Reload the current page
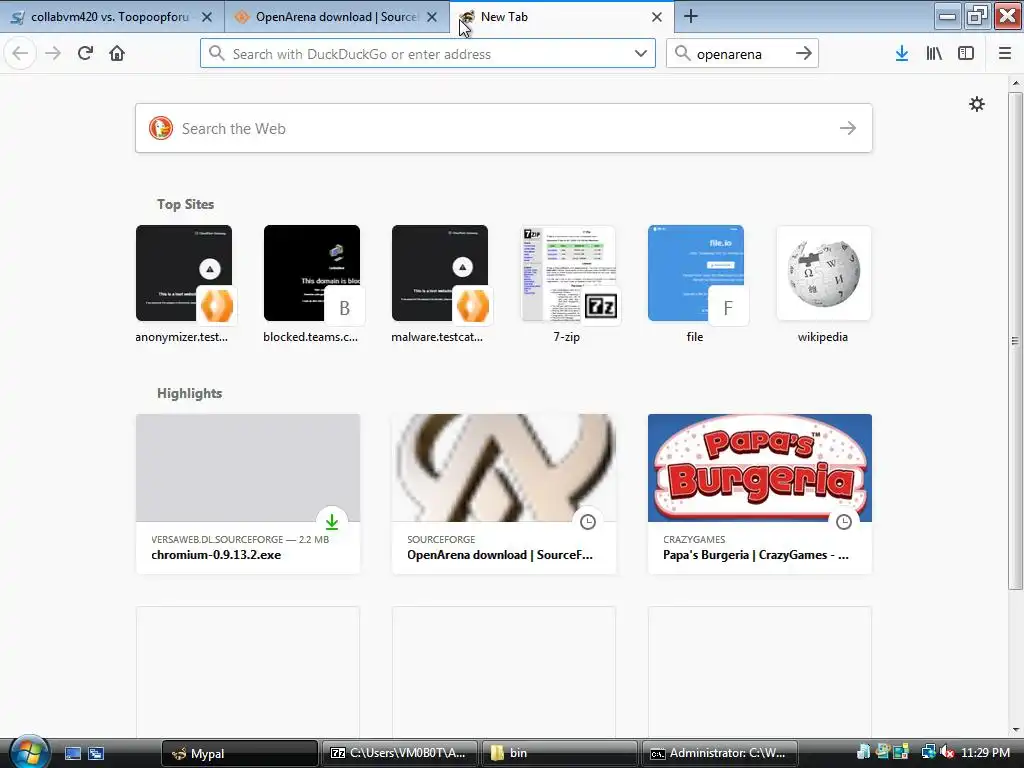The width and height of the screenshot is (1024, 768). (x=85, y=54)
